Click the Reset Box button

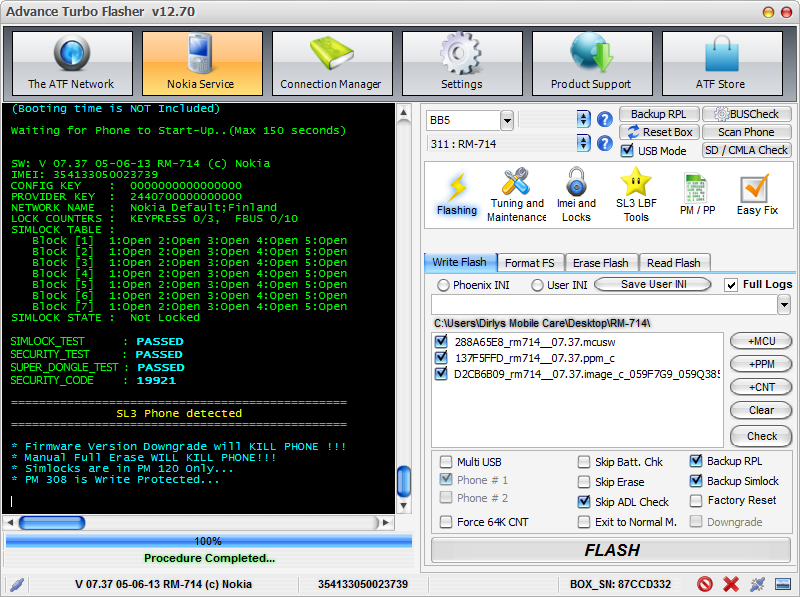point(659,132)
